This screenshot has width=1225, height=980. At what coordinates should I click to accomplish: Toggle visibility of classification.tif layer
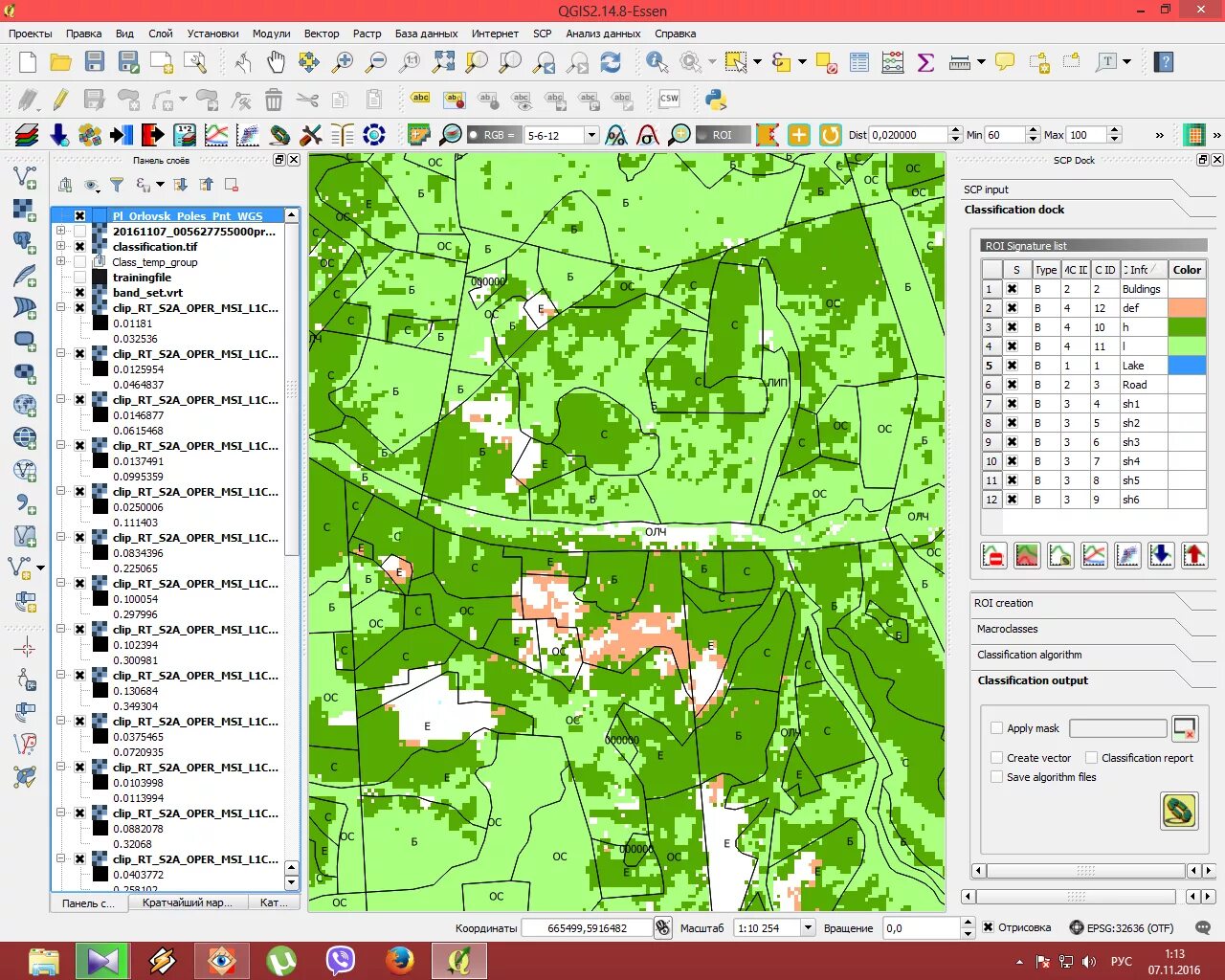click(x=80, y=247)
